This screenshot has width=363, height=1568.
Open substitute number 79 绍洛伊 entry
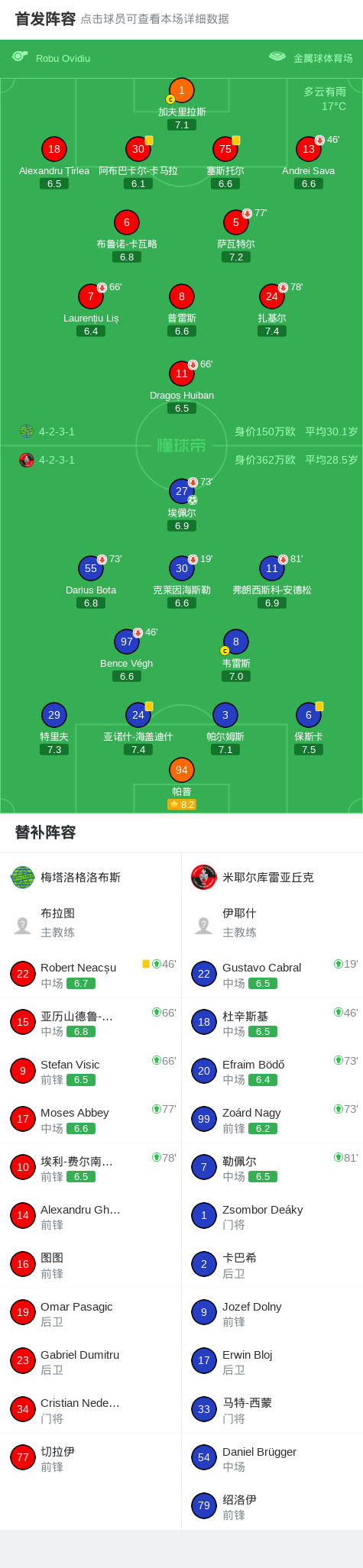(272, 1506)
